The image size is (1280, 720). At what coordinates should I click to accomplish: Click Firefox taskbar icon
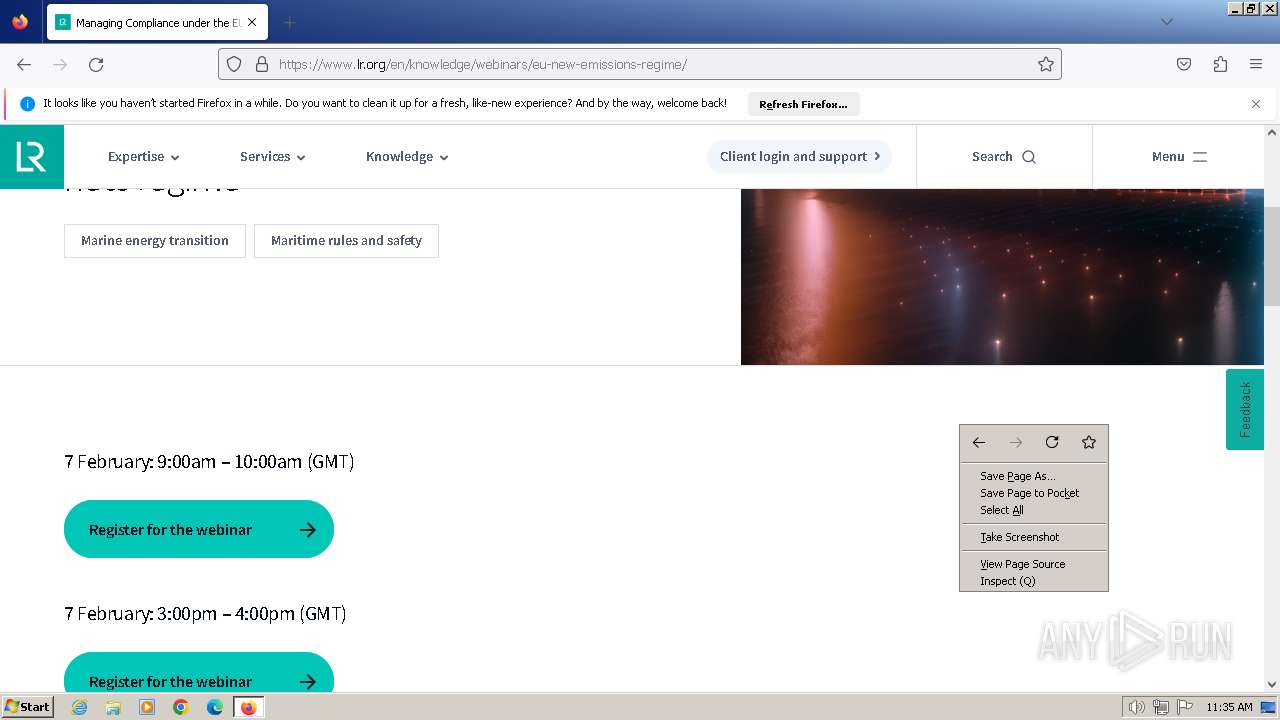pyautogui.click(x=248, y=707)
